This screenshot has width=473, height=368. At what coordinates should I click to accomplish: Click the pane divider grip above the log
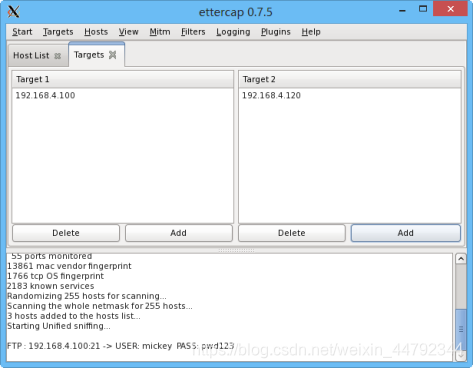236,250
